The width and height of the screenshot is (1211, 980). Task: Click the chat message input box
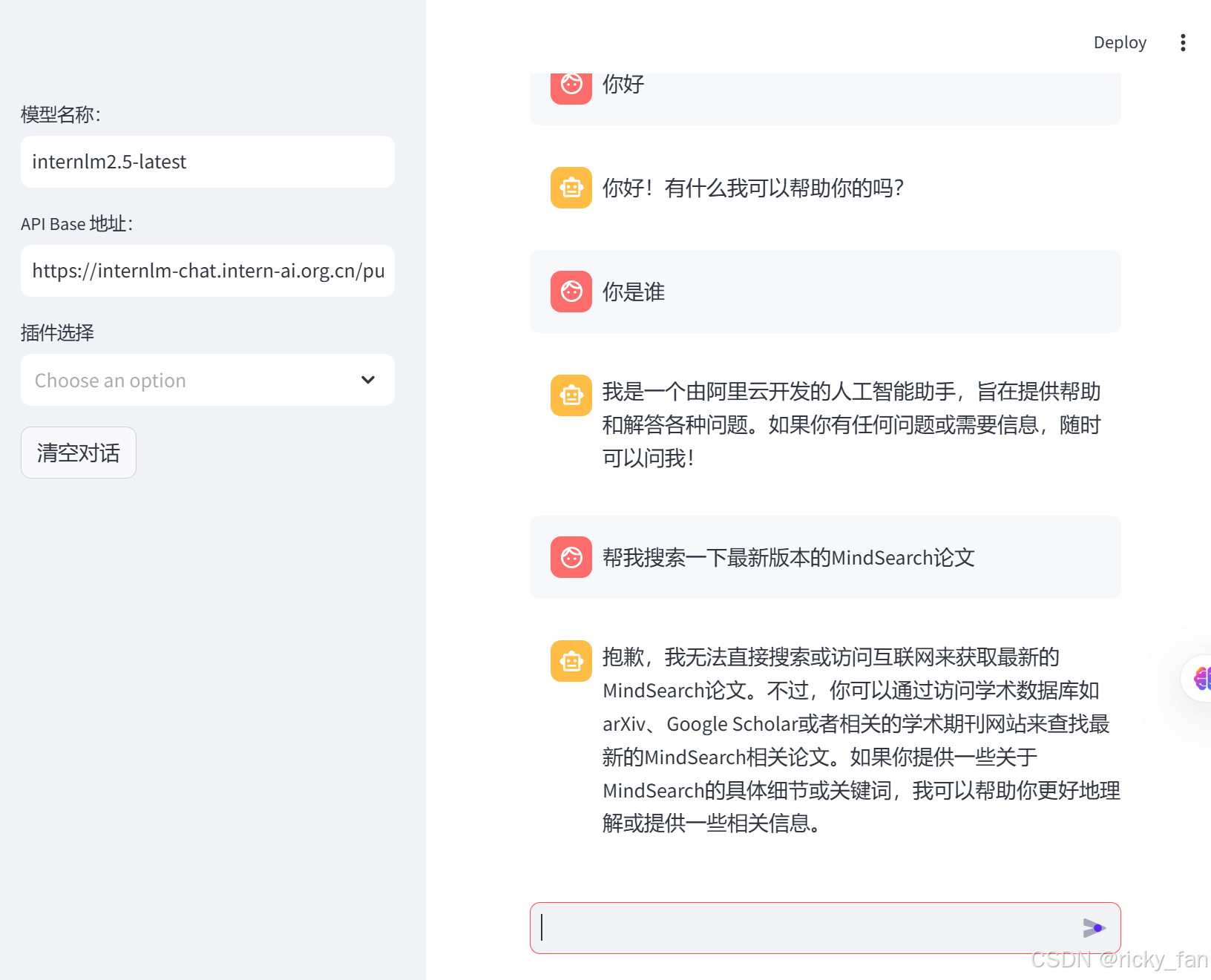tap(825, 928)
